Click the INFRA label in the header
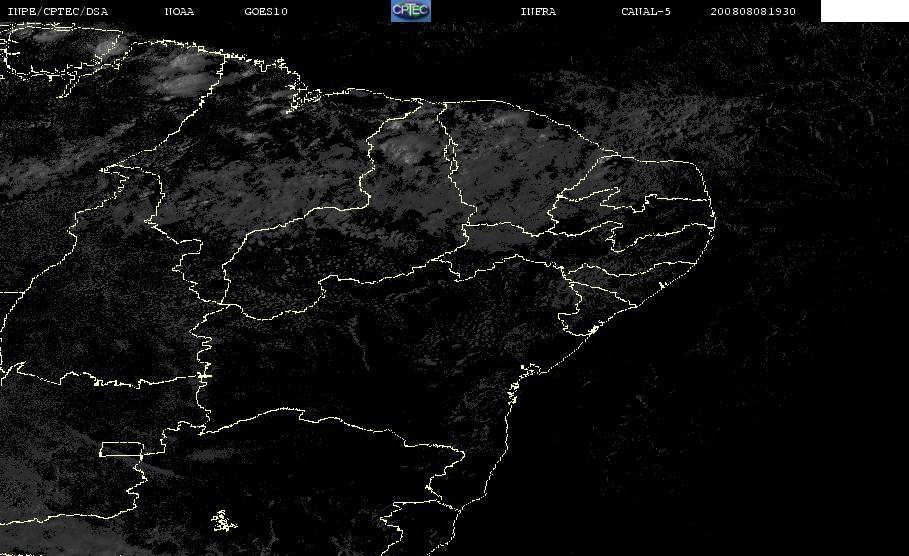The height and width of the screenshot is (556, 909). pyautogui.click(x=538, y=11)
